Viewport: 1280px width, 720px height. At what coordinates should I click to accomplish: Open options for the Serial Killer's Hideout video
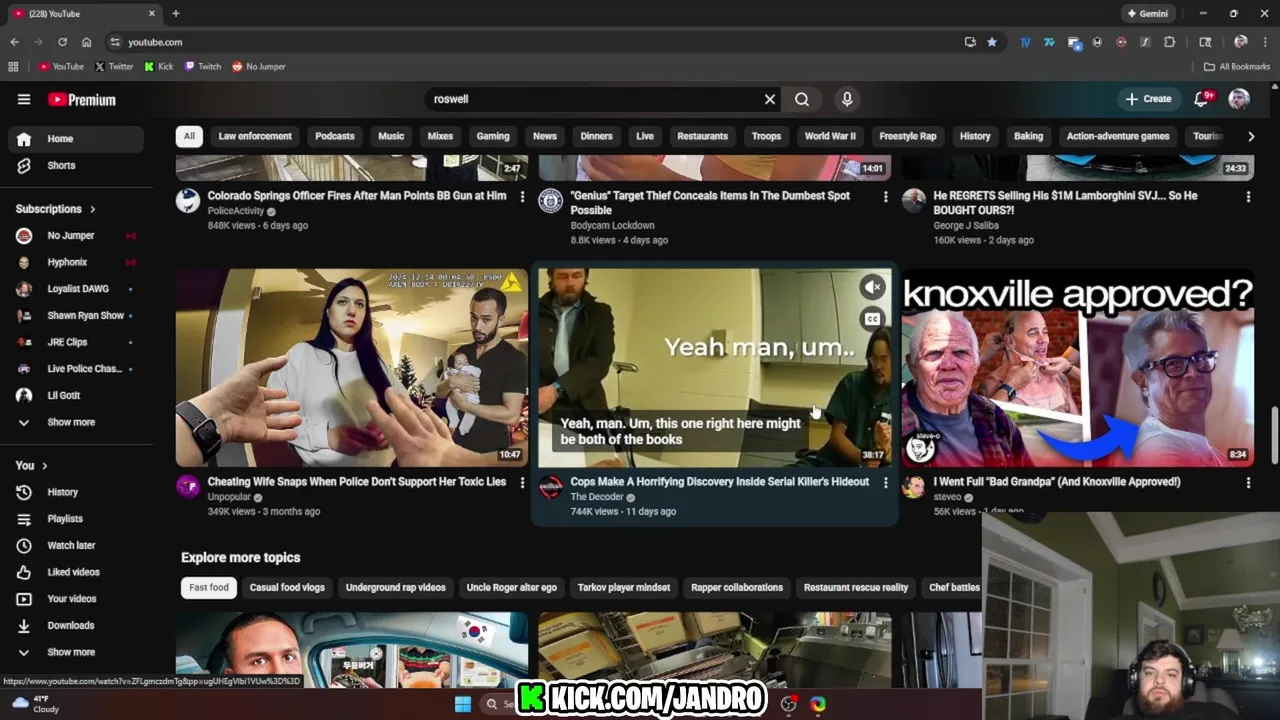[885, 483]
